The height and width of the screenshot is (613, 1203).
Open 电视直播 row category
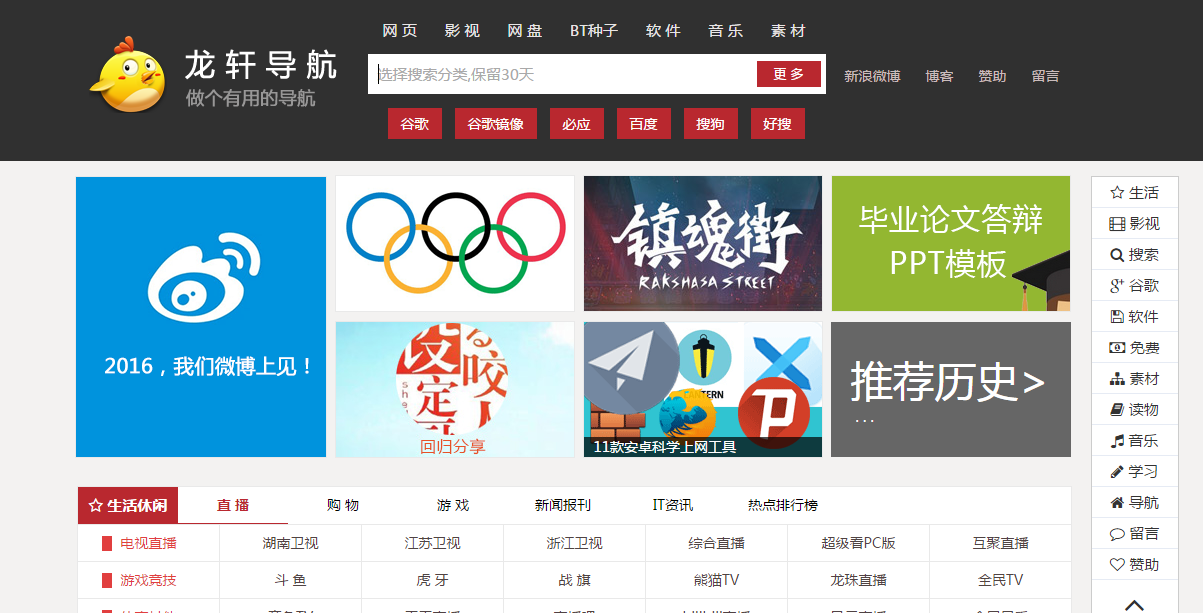coord(148,543)
